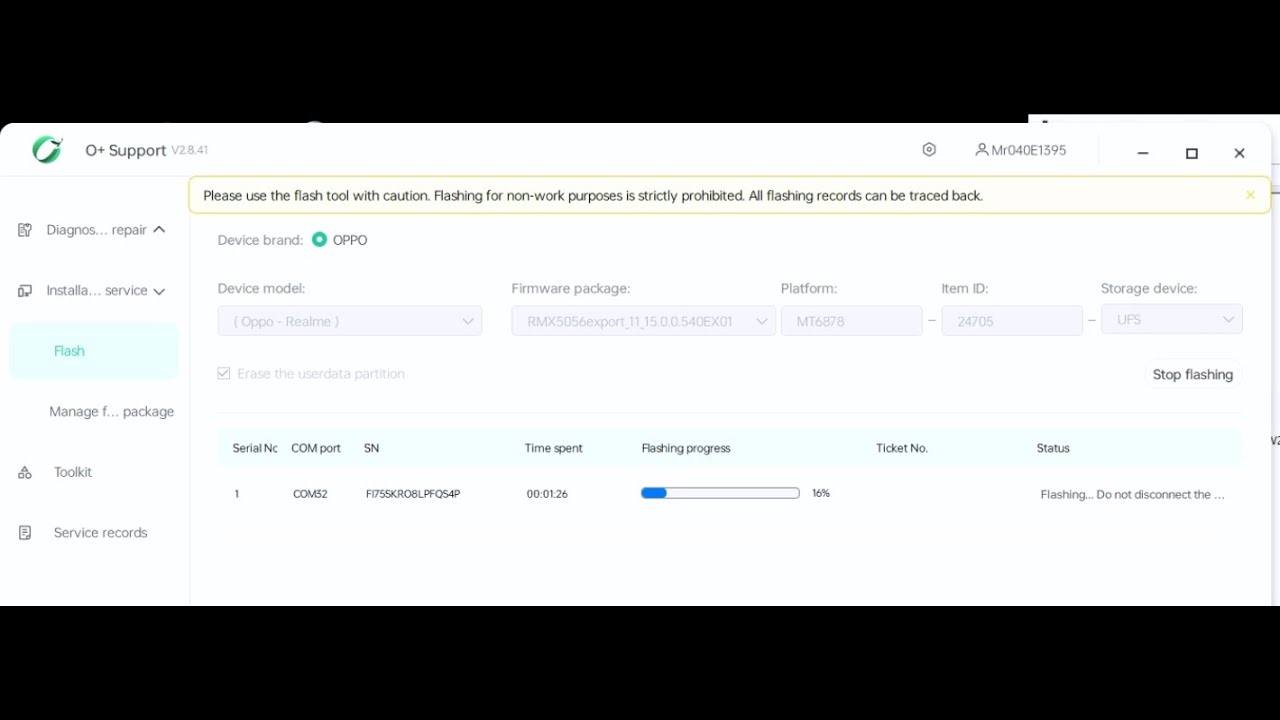Open Service records from the sidebar
Image resolution: width=1280 pixels, height=720 pixels.
[x=100, y=533]
